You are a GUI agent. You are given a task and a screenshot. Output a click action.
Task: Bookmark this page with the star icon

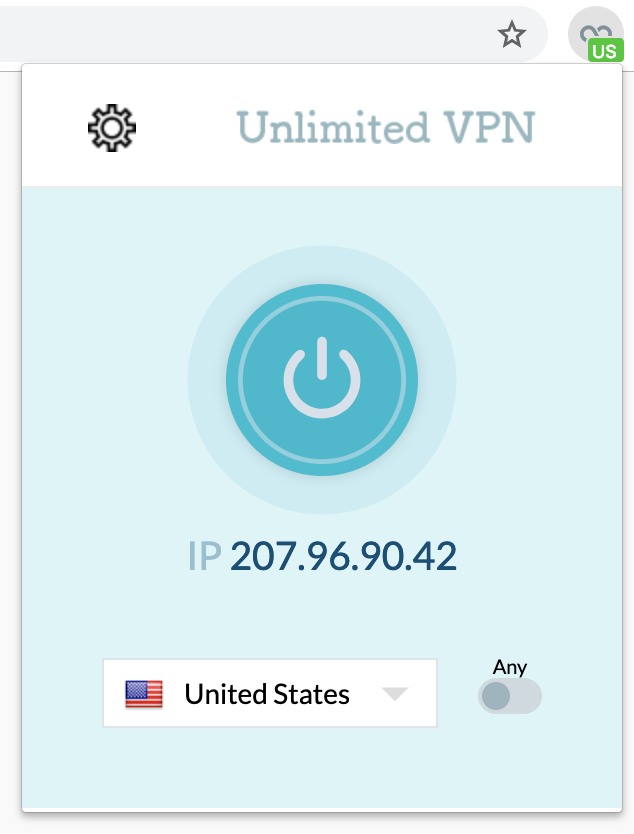512,36
